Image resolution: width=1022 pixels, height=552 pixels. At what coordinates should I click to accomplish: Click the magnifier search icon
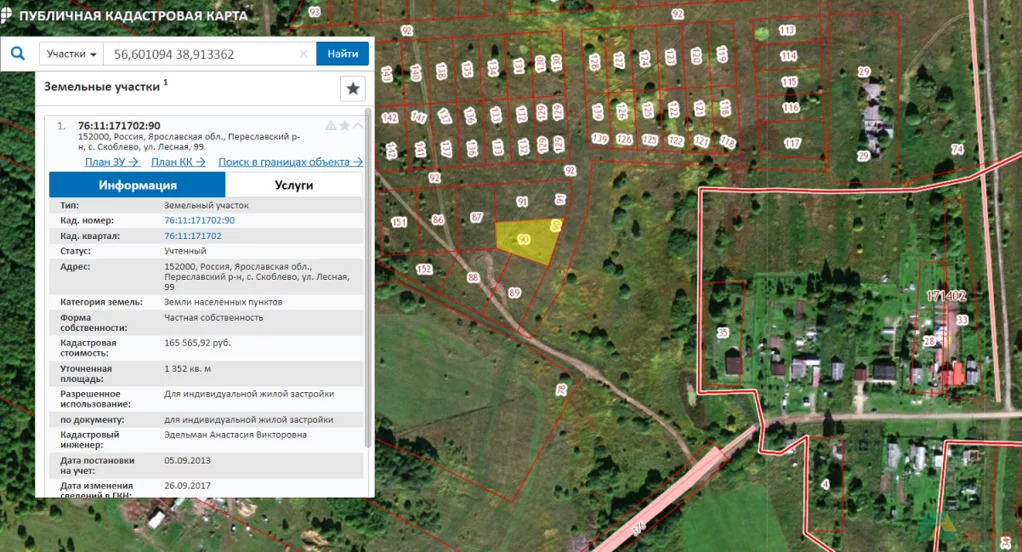click(x=18, y=53)
